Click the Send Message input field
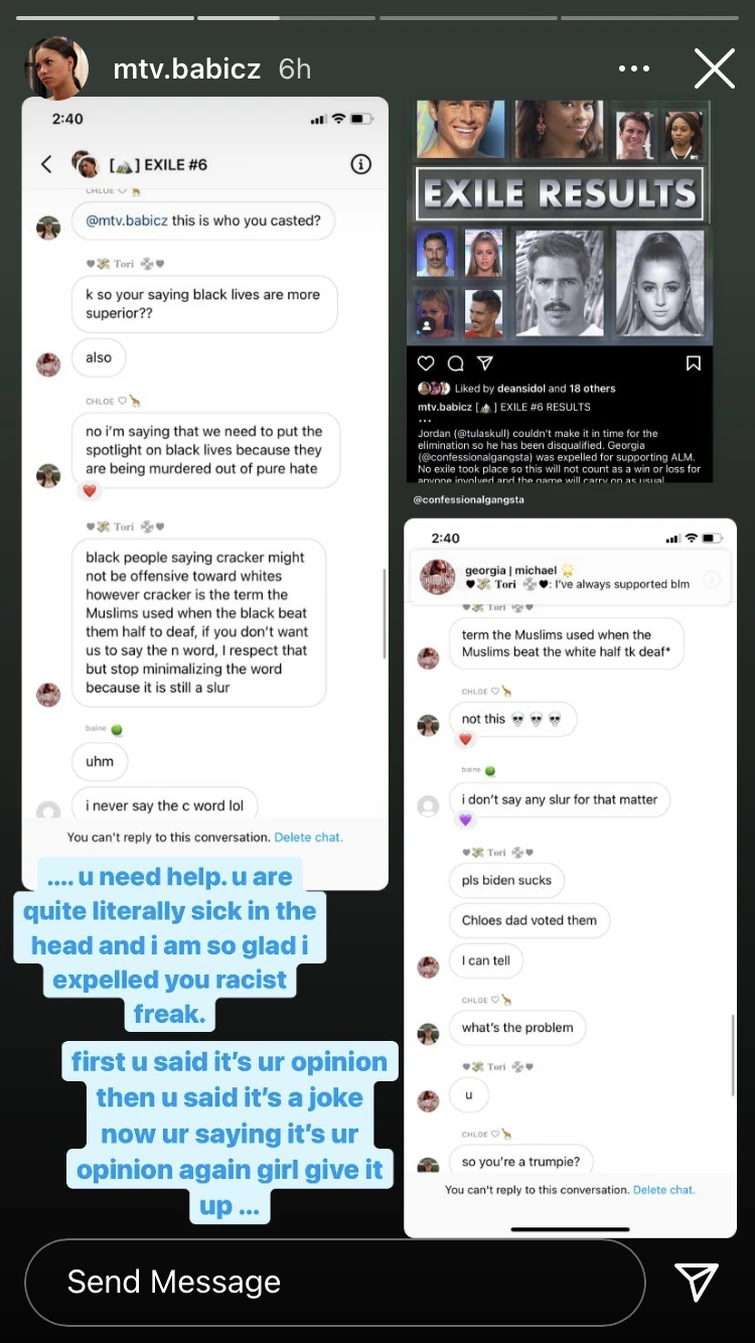Screen dimensions: 755x1343 click(335, 1282)
